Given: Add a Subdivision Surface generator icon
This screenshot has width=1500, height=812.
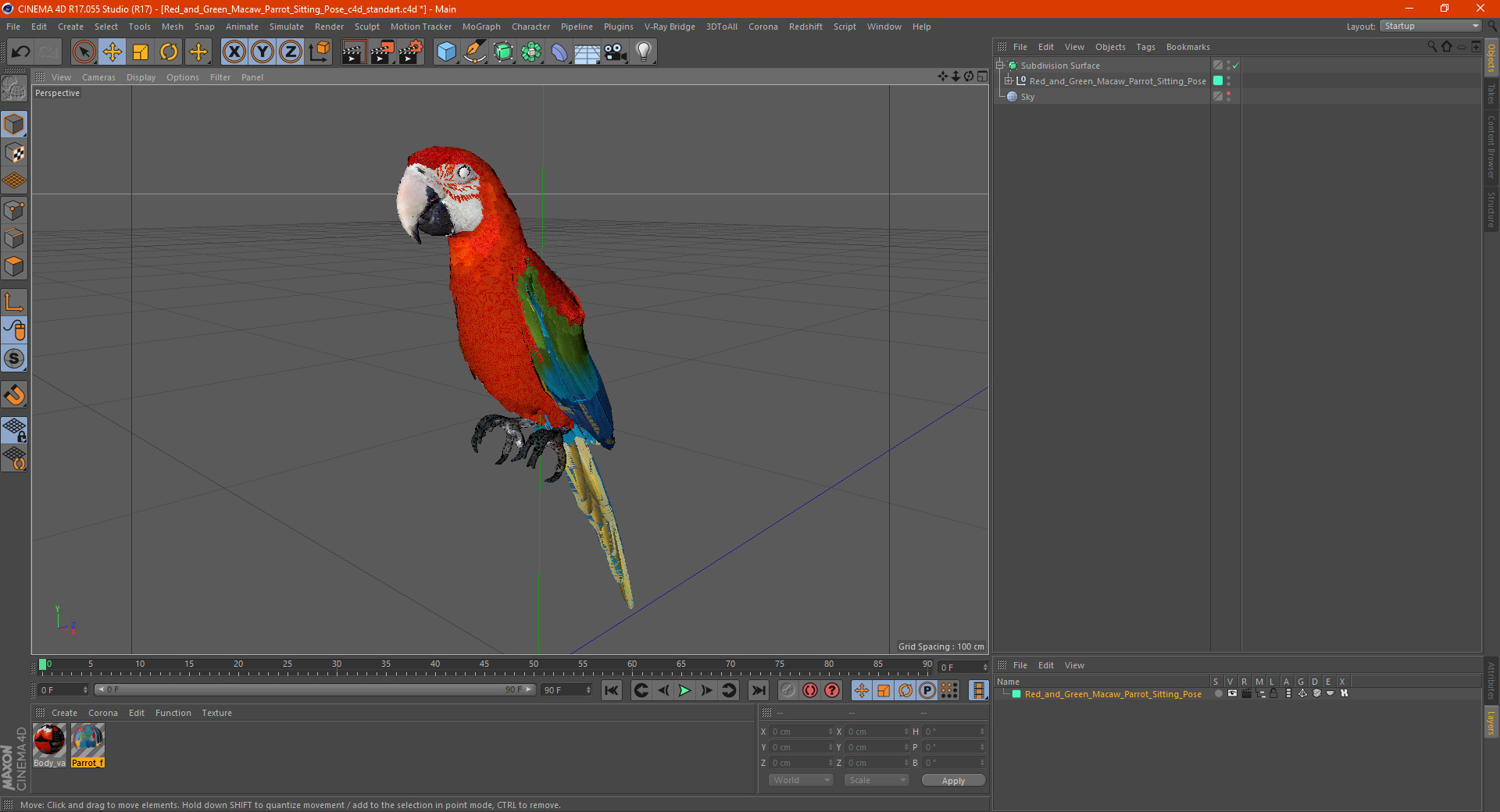Looking at the screenshot, I should point(503,52).
